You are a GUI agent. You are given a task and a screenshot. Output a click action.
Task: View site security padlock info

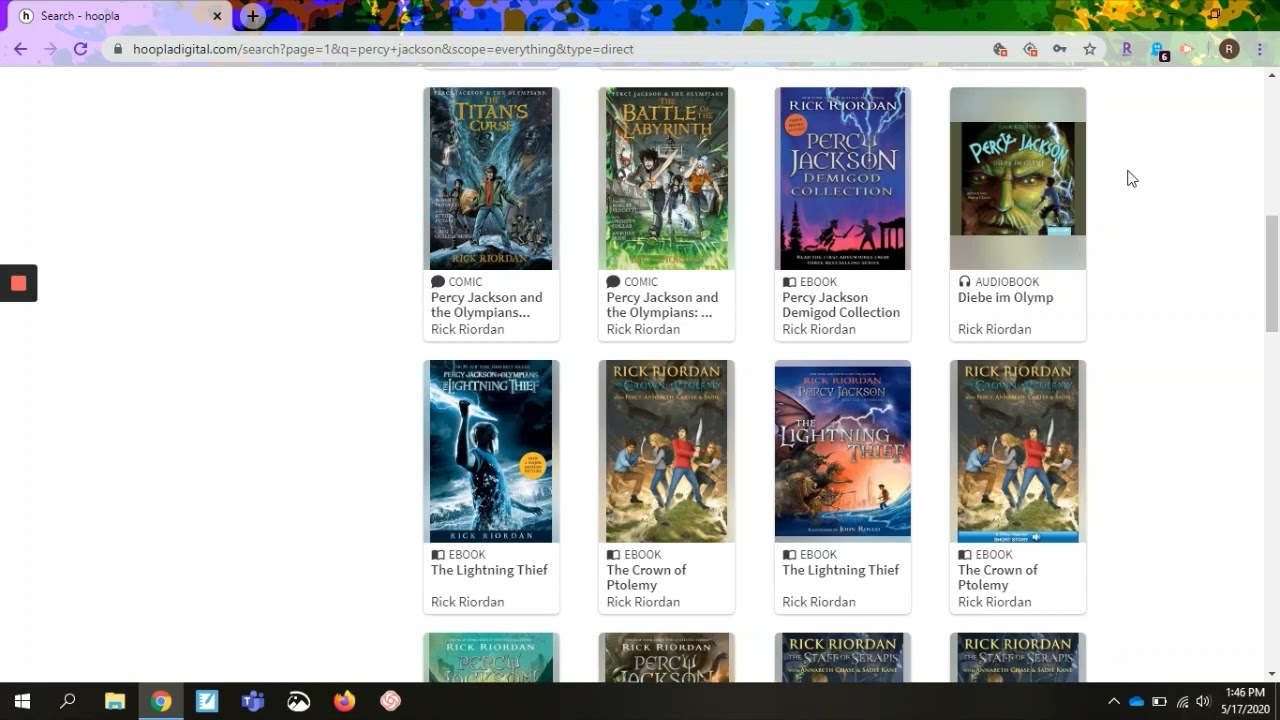pyautogui.click(x=118, y=49)
